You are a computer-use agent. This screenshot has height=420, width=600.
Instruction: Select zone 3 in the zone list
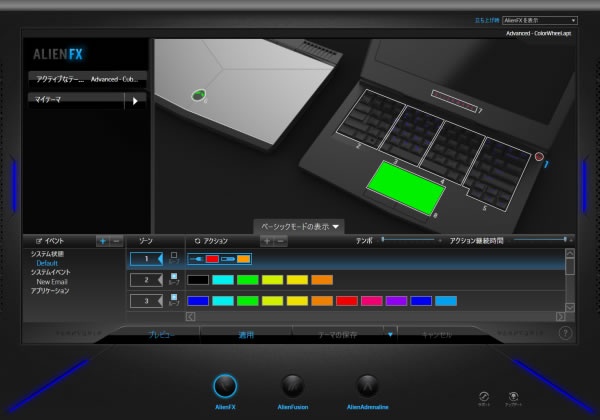pyautogui.click(x=144, y=300)
